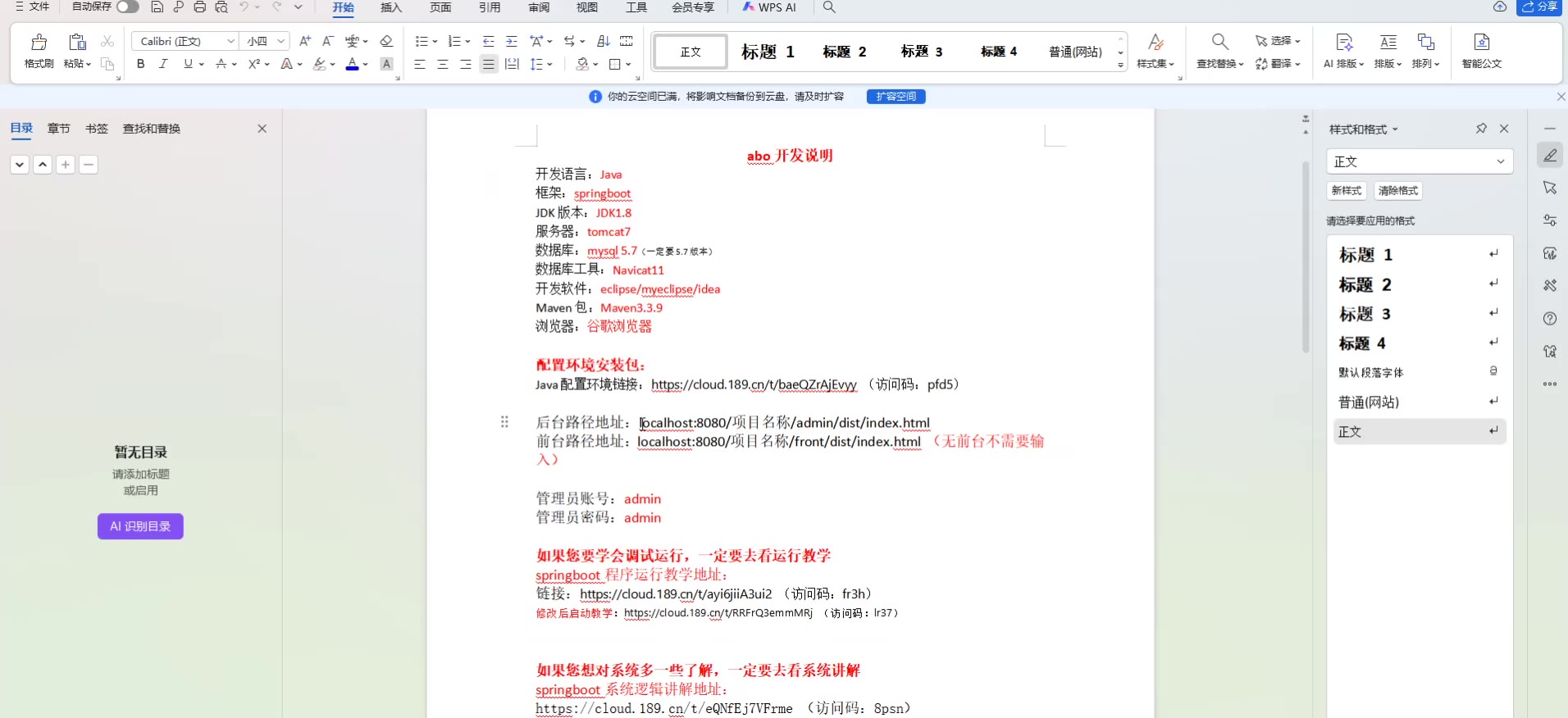Click the cloud upload icon near Share
The height and width of the screenshot is (718, 1568).
click(x=1500, y=7)
